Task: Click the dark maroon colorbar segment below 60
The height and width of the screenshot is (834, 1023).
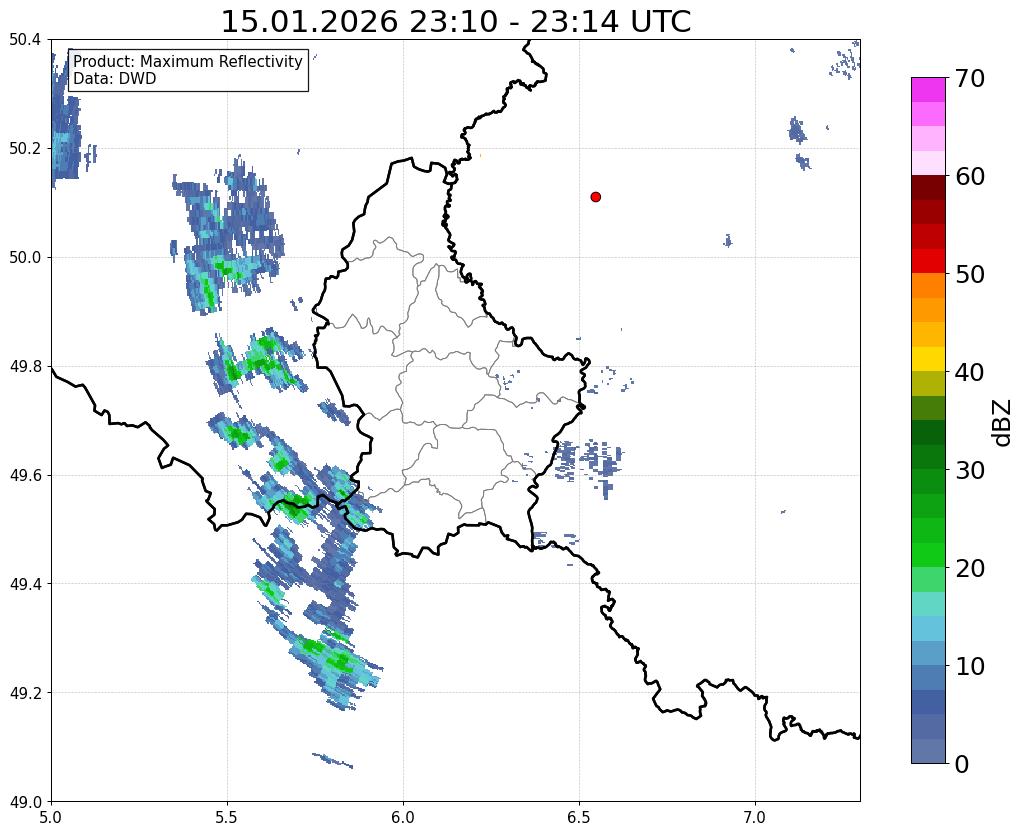Action: point(928,188)
